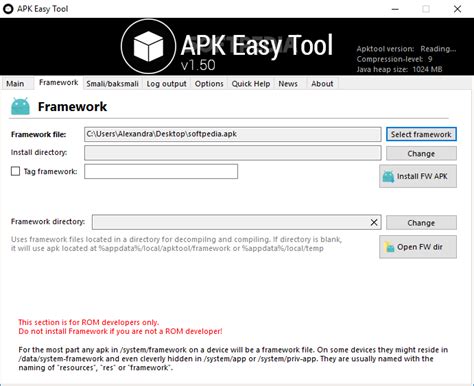Go to the Log output tab

[166, 84]
